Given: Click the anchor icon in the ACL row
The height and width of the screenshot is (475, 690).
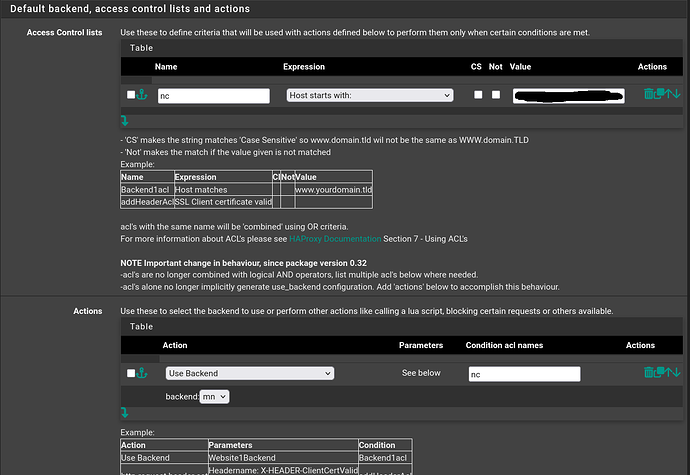Looking at the screenshot, I should (x=141, y=95).
